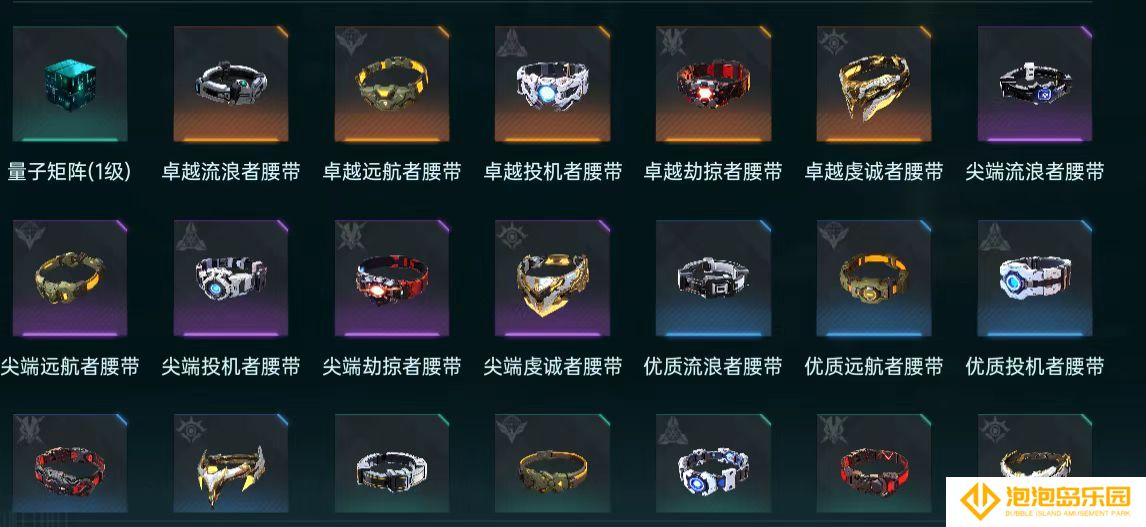Choose the 优质投机者腰带 belt icon
Image resolution: width=1146 pixels, height=527 pixels.
click(1035, 278)
